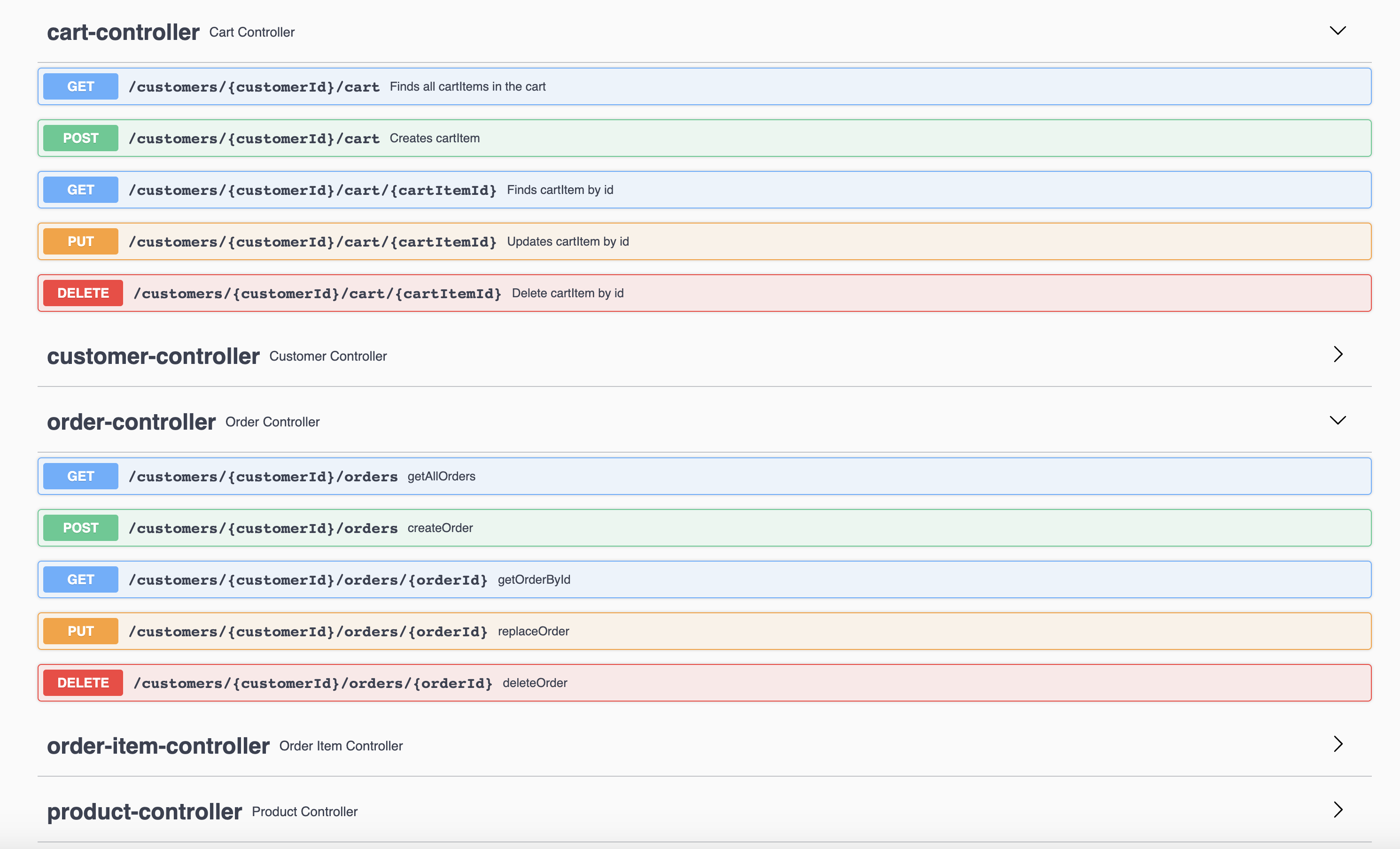Screen dimensions: 1400x849
Task: Click GET badge for finding all cartItems
Action: pyautogui.click(x=81, y=86)
